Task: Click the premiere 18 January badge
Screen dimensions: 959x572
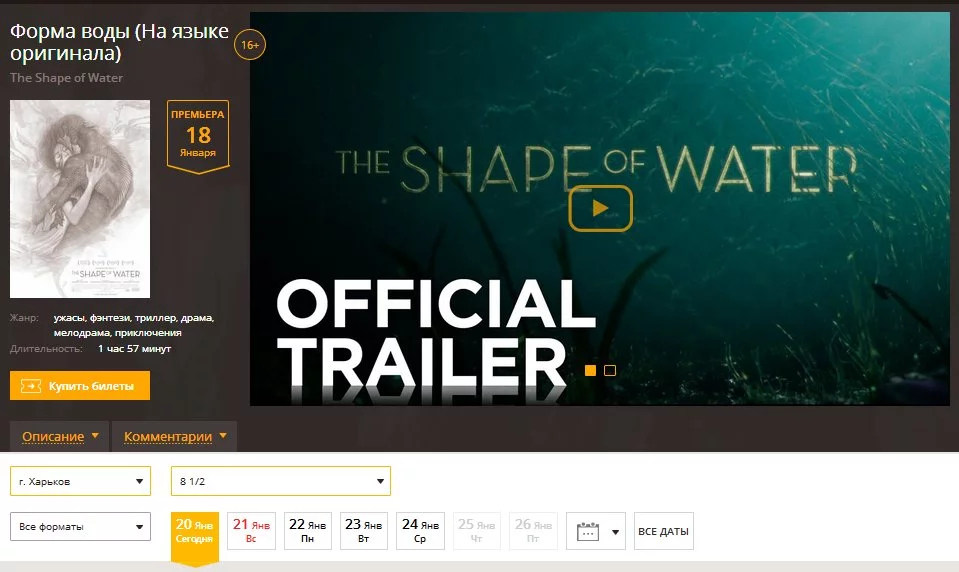Action: [198, 136]
